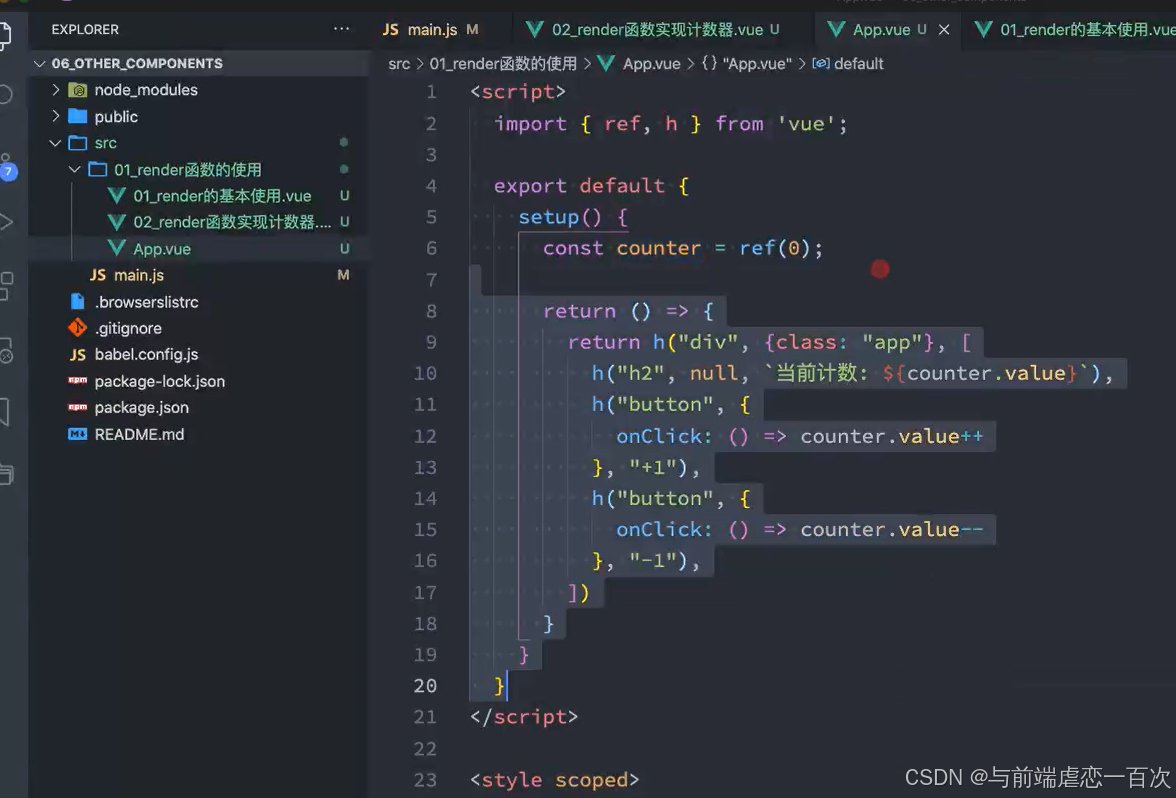Click the EXPLORER panel title
This screenshot has height=798, width=1176.
coord(85,29)
